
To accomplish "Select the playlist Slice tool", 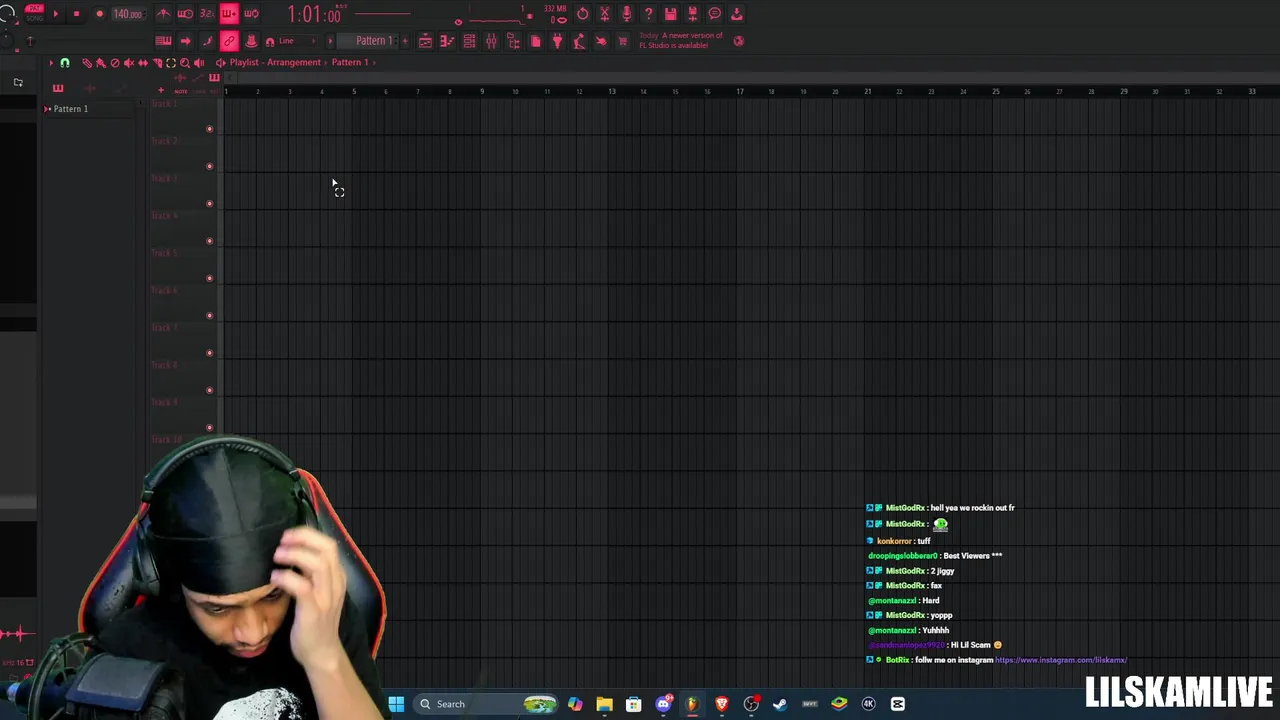I will [157, 63].
